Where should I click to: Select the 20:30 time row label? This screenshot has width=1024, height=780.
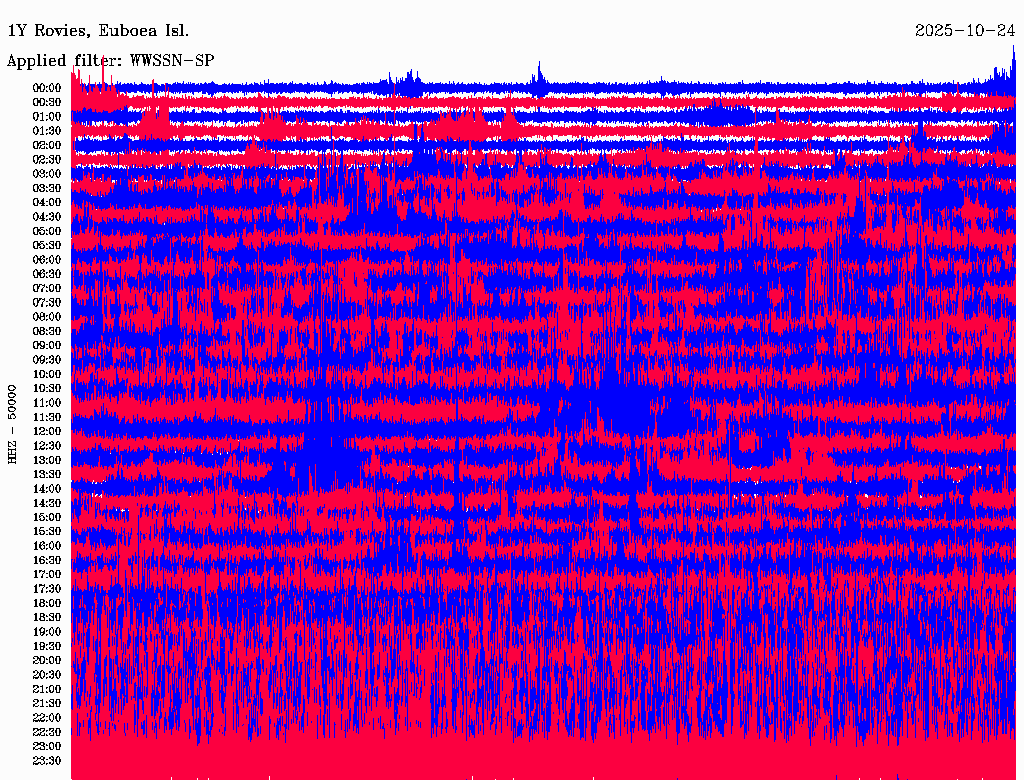[47, 675]
